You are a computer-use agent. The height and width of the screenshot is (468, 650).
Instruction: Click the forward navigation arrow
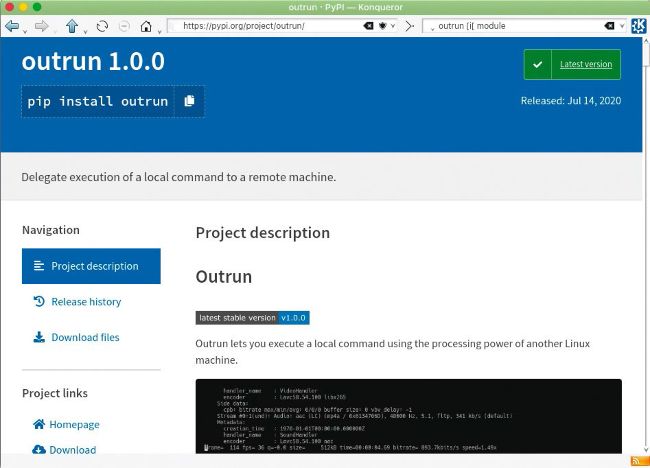(x=42, y=26)
